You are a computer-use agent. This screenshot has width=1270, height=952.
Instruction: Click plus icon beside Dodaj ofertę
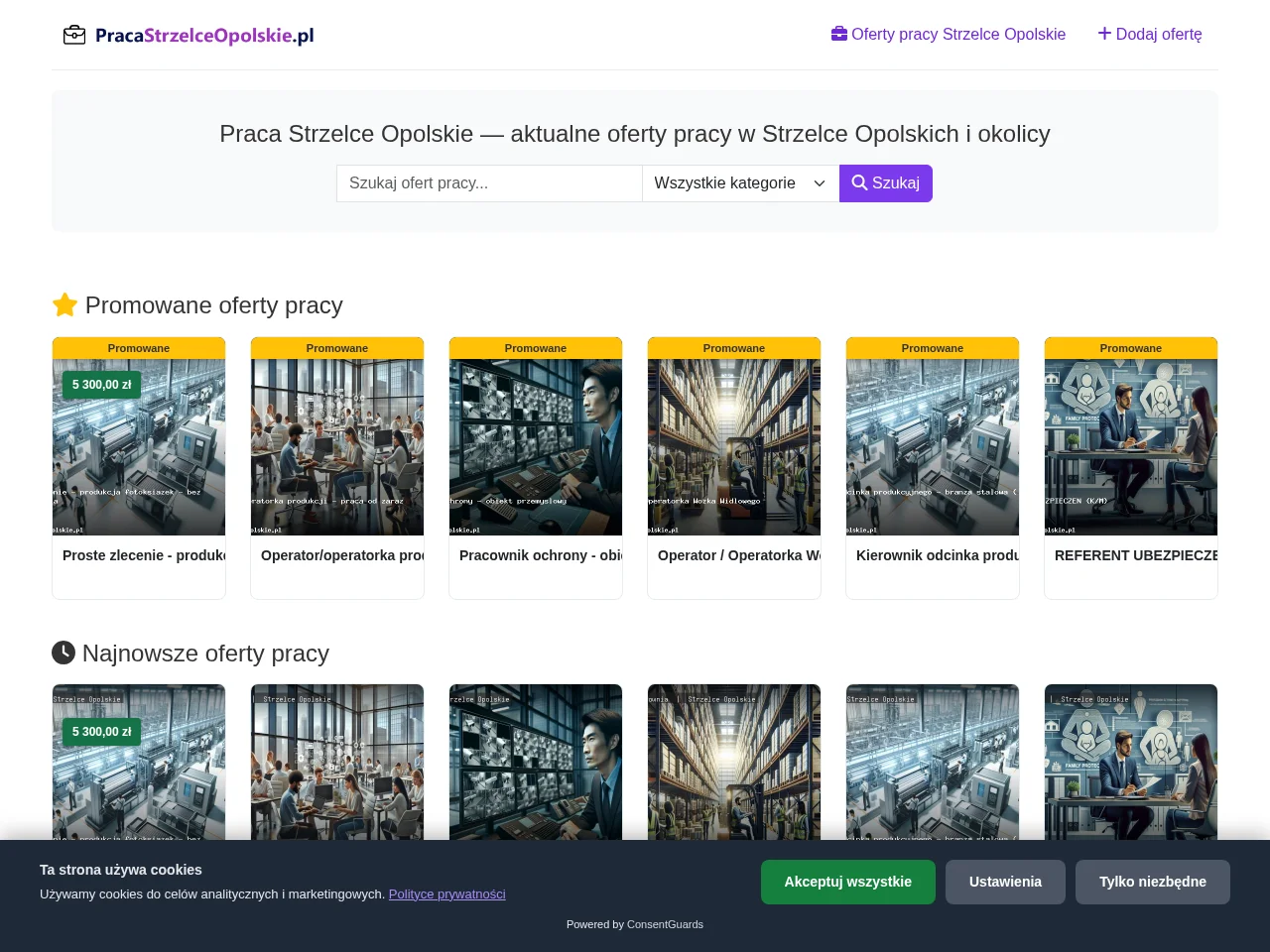1104,34
